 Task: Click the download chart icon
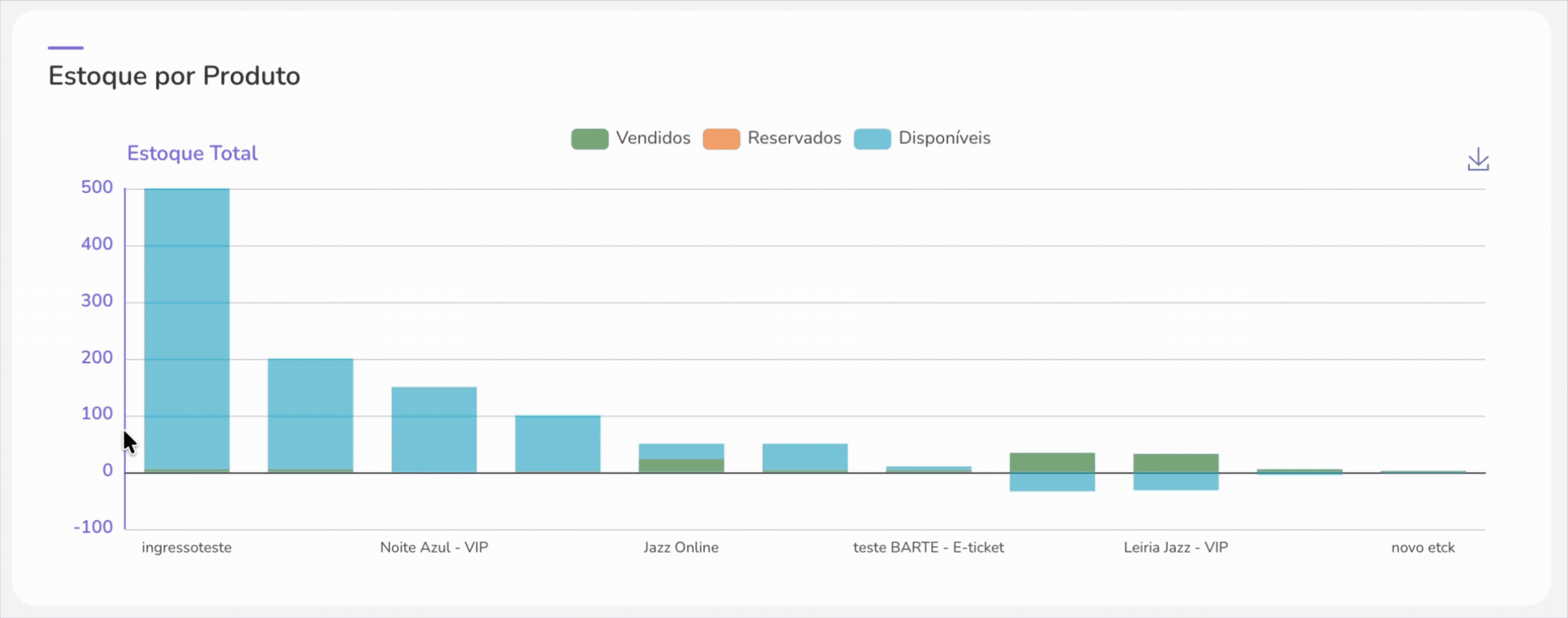1477,159
